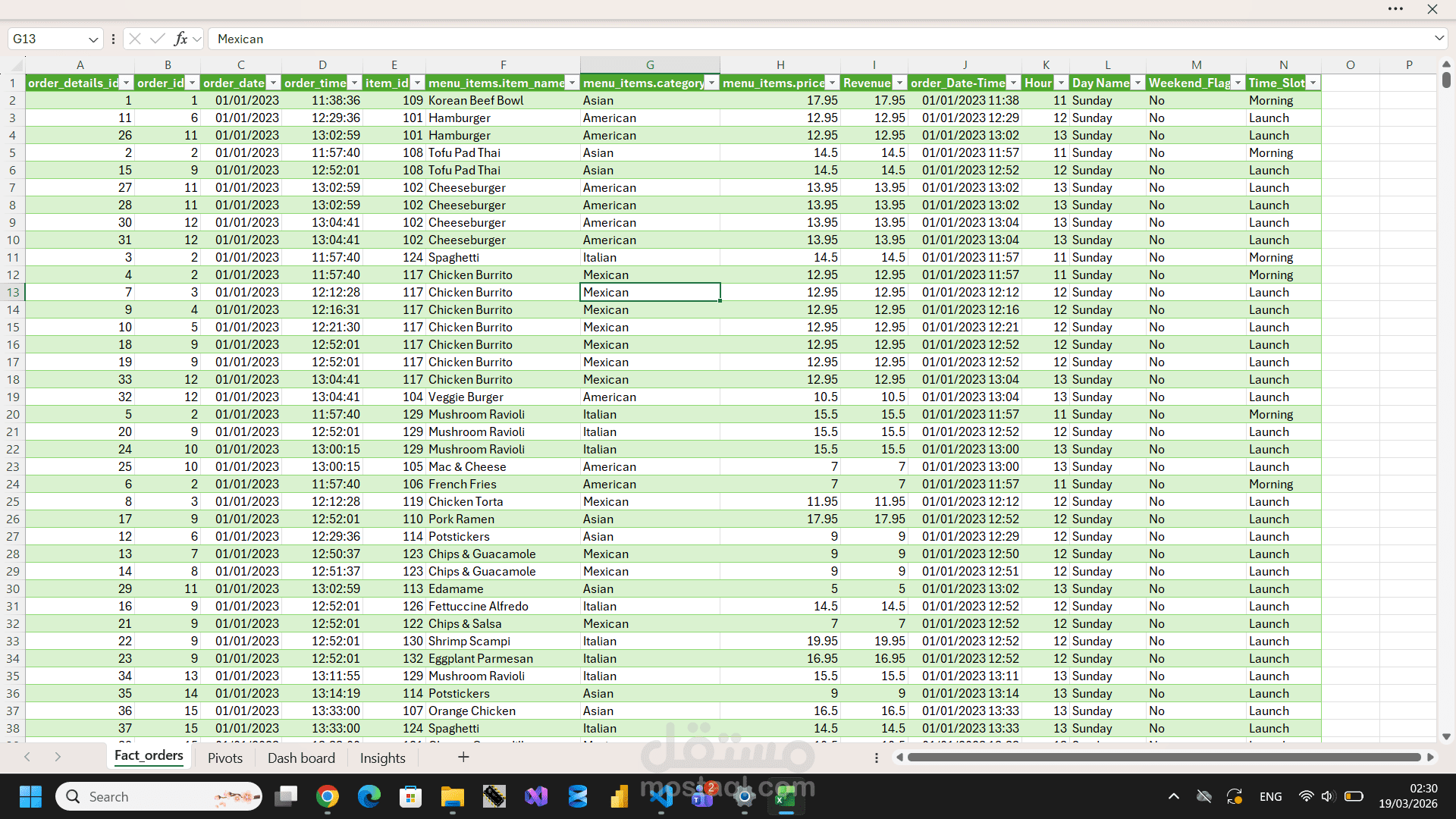Switch to the Dash board sheet tab
Viewport: 1456px width, 819px height.
pos(301,758)
